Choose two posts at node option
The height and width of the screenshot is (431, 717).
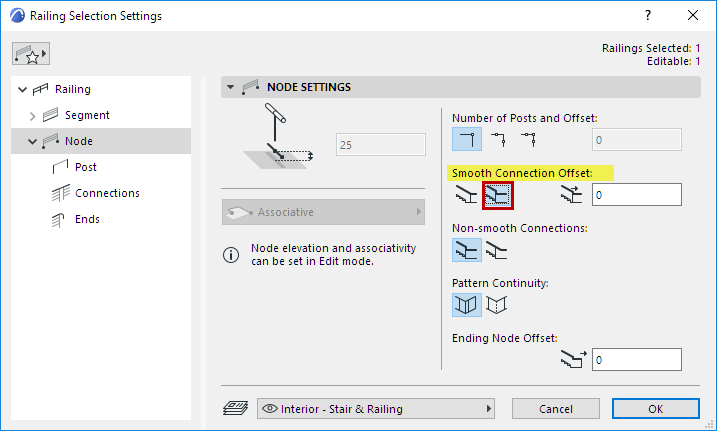(496, 140)
